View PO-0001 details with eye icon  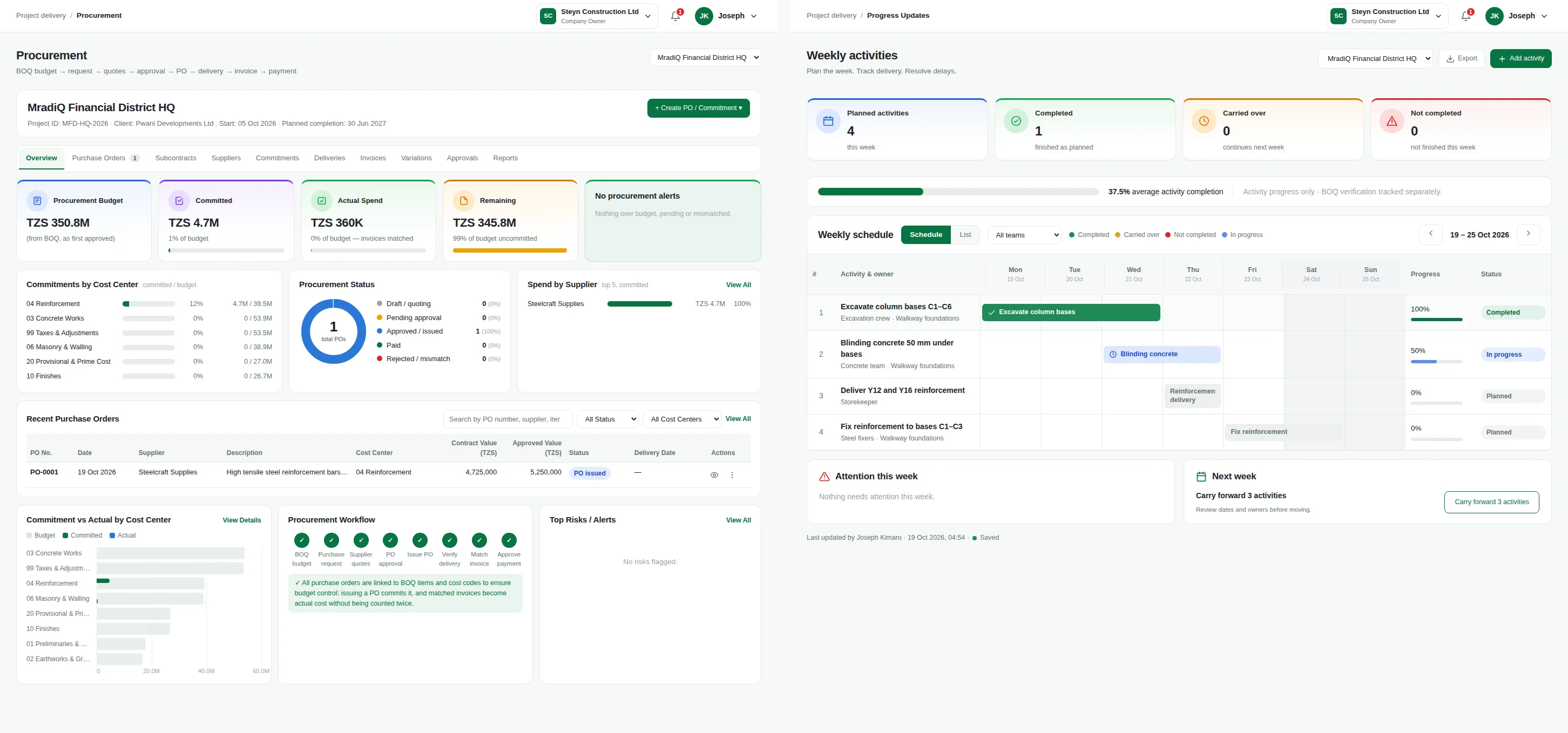(x=714, y=475)
